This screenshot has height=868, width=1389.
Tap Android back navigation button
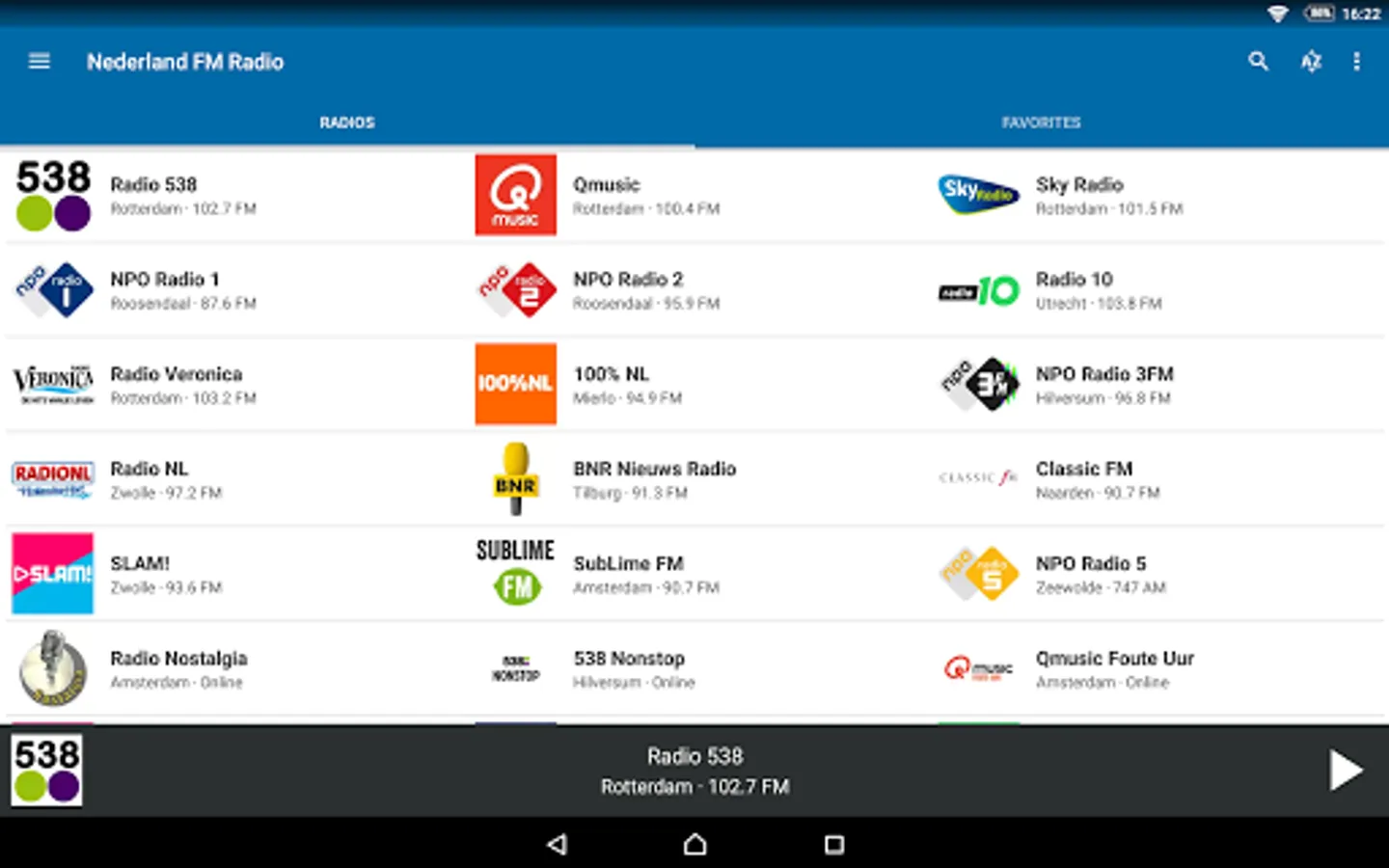point(557,845)
